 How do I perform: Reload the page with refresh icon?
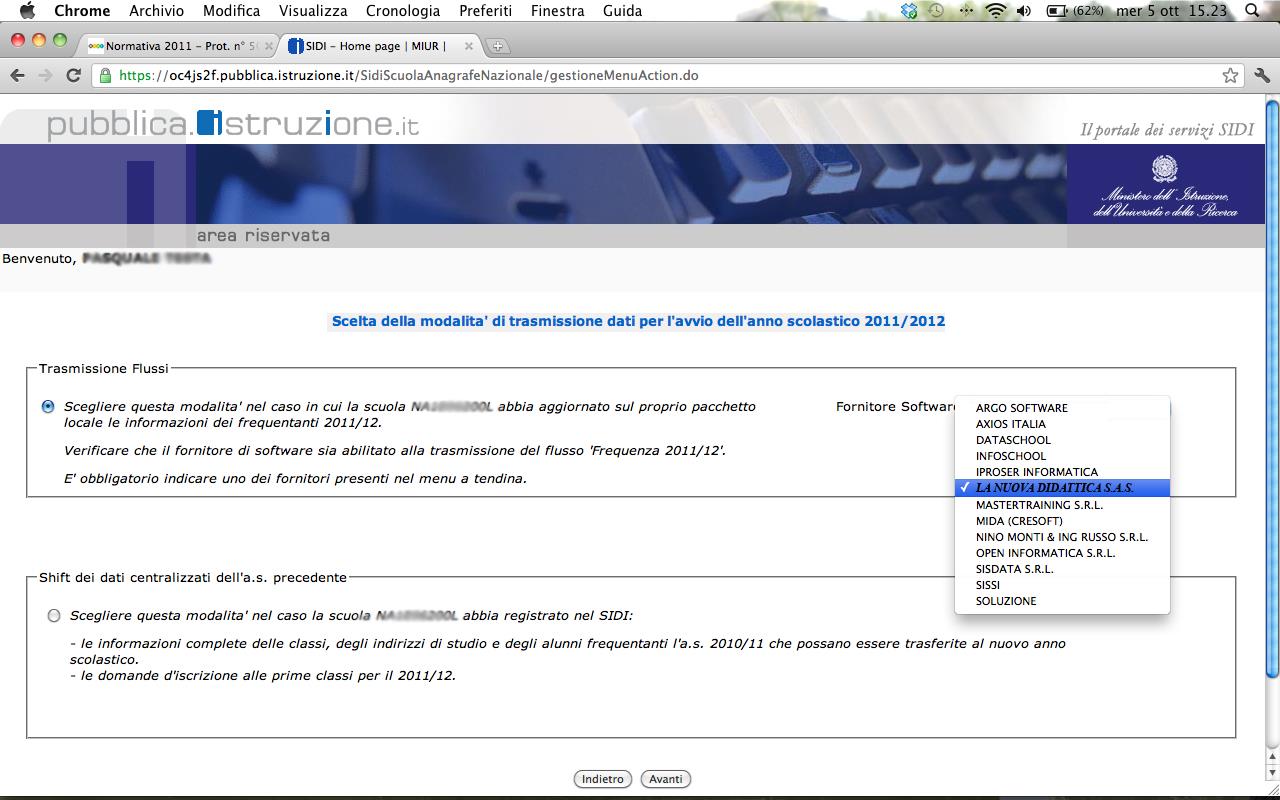tap(73, 75)
